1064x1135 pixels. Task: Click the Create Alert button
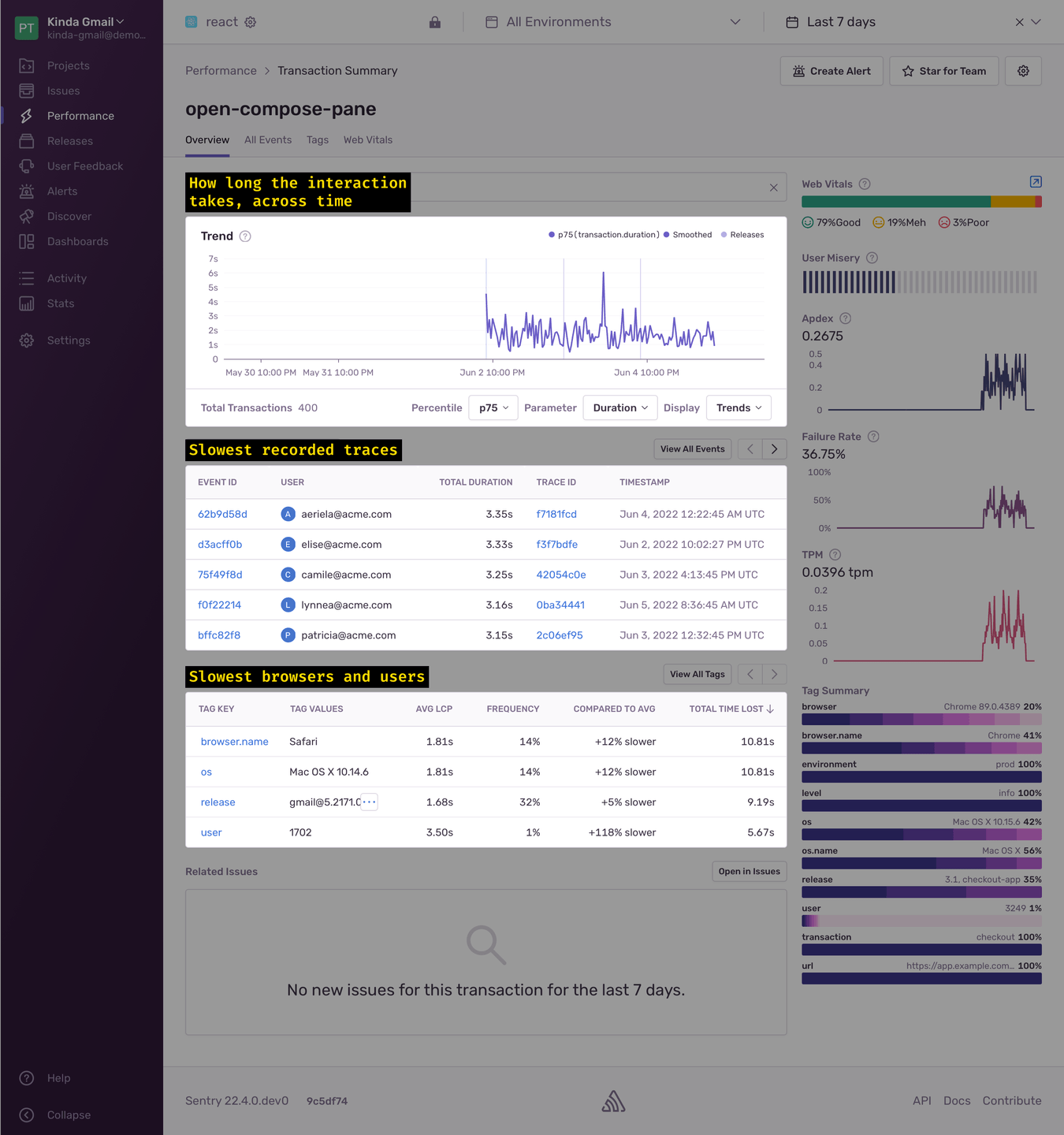coord(831,71)
